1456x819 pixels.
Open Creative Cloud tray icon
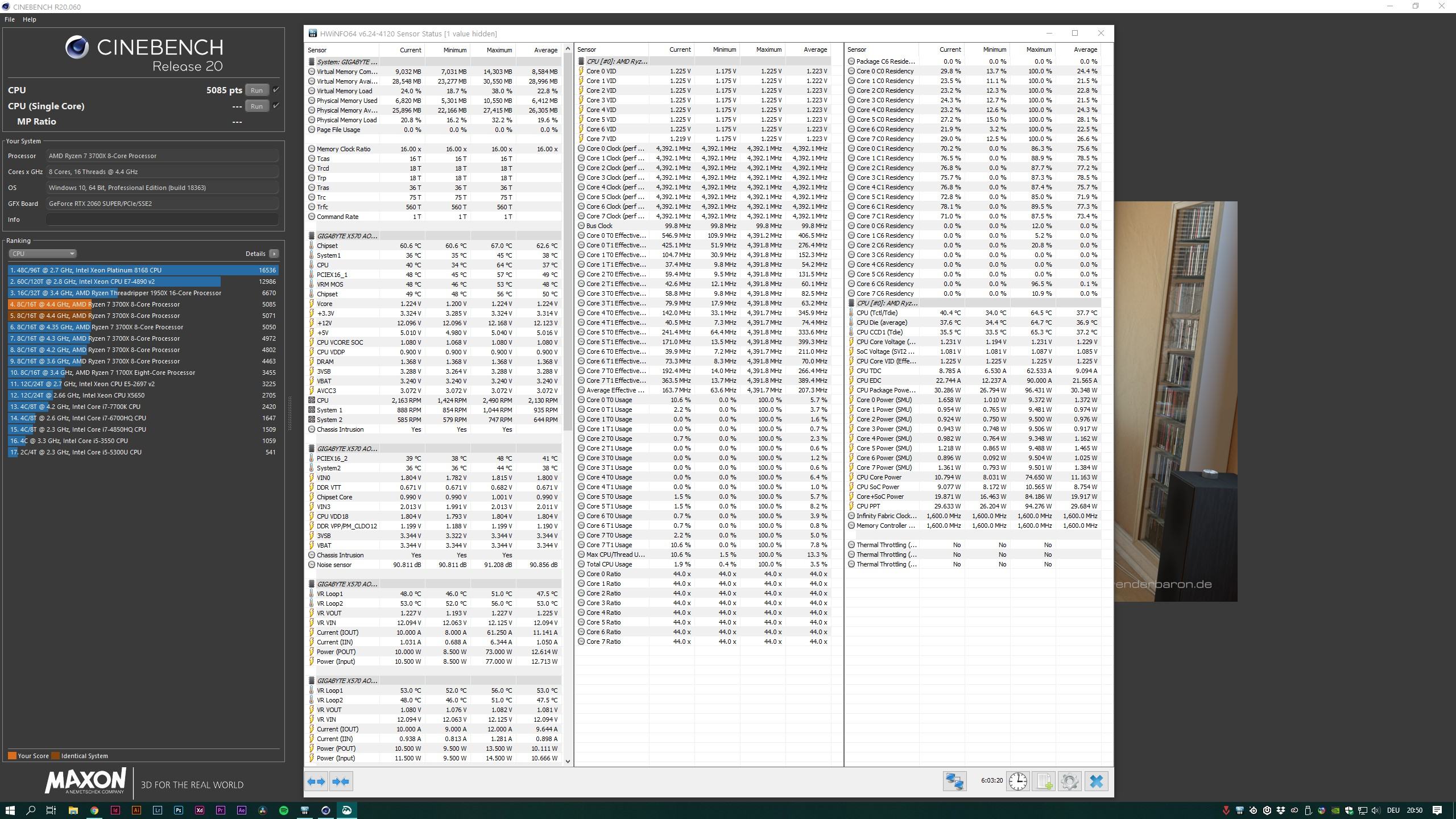(x=1294, y=810)
